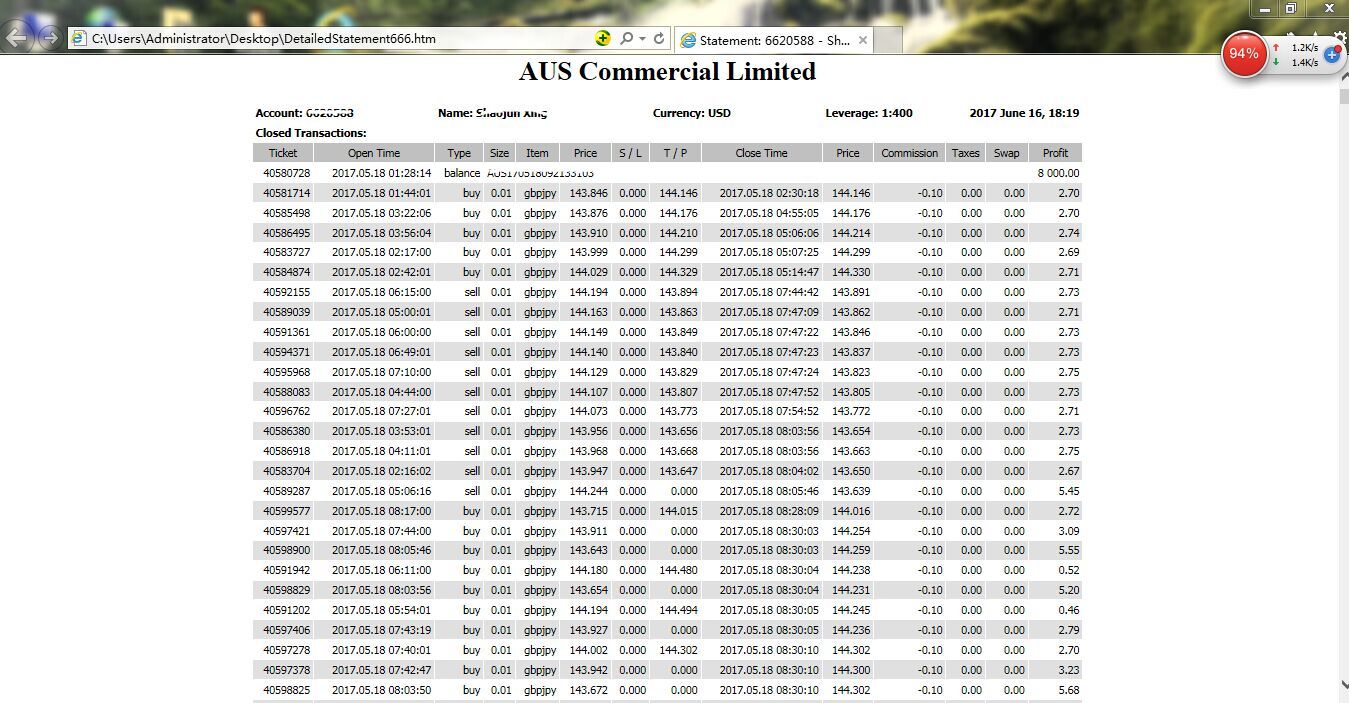This screenshot has width=1349, height=703.
Task: Click close time 2017.05.18 08:05:46
Action: click(x=769, y=491)
